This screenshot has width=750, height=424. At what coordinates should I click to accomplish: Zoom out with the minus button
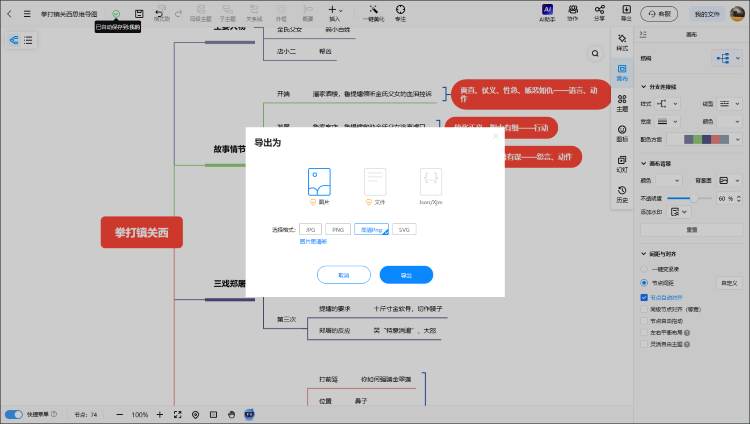click(120, 414)
